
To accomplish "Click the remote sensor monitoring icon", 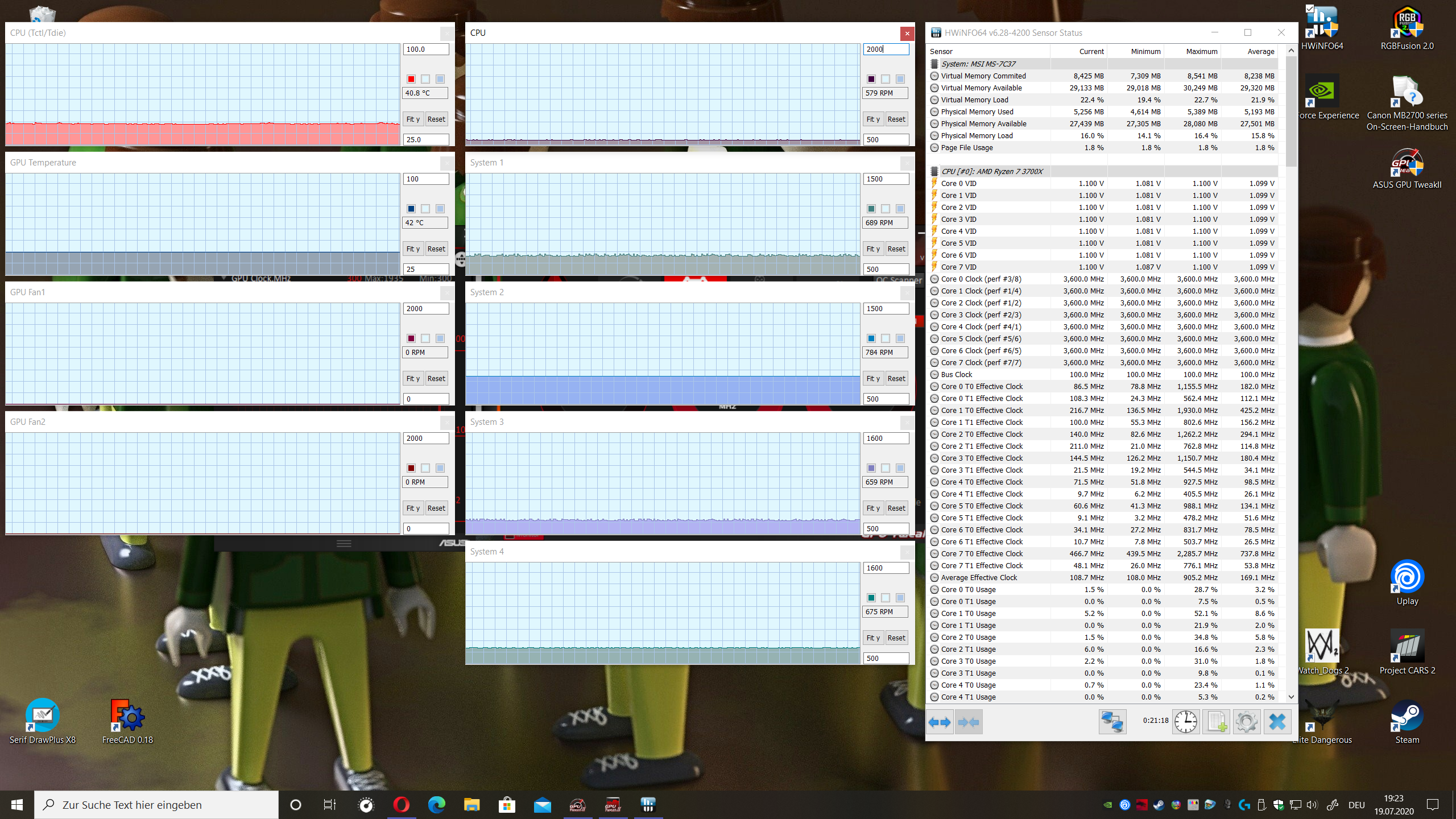I will (1112, 721).
